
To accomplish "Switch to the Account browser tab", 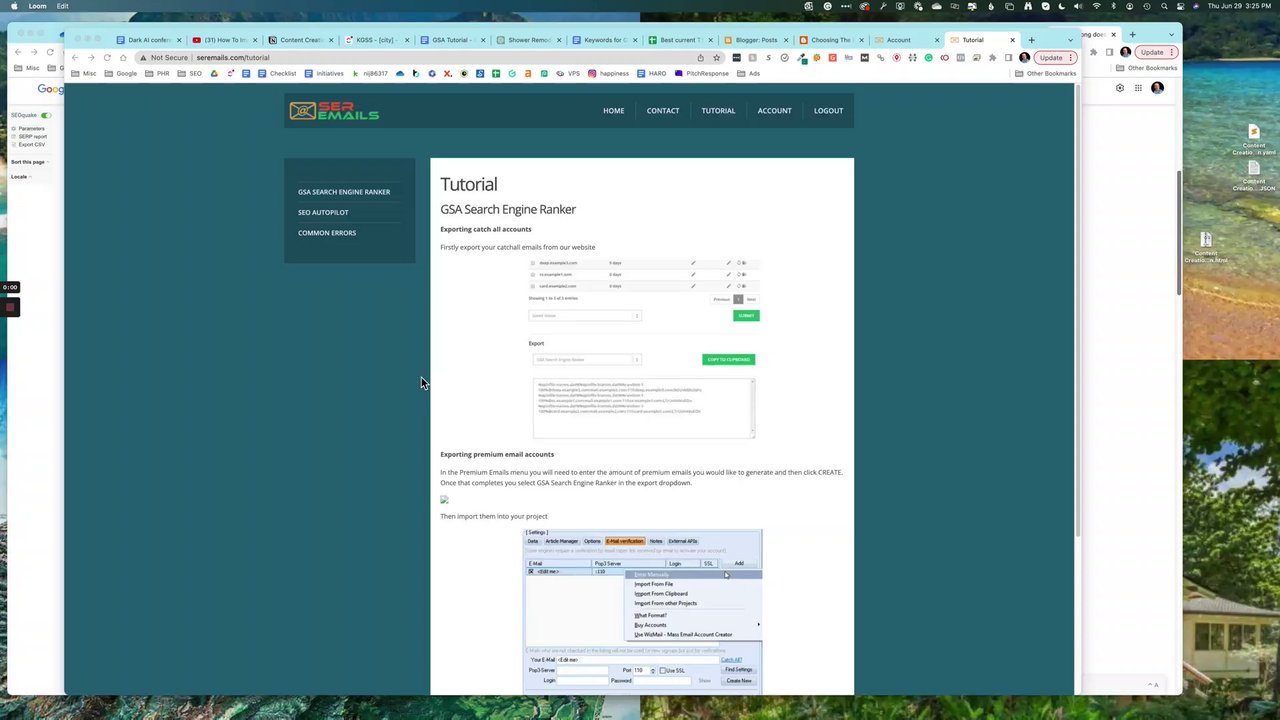I will (905, 40).
